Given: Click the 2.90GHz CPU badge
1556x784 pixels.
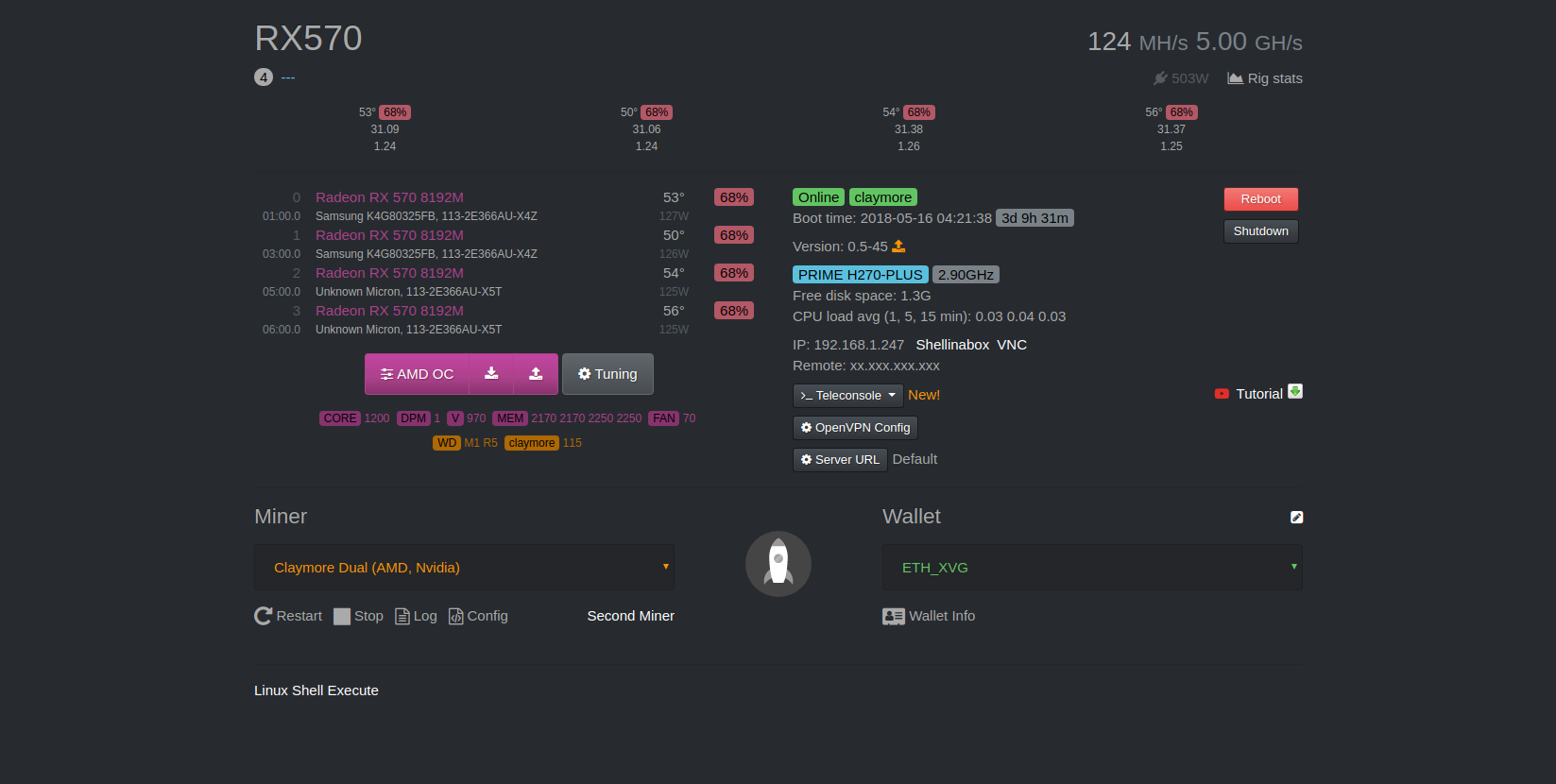Looking at the screenshot, I should tap(966, 275).
